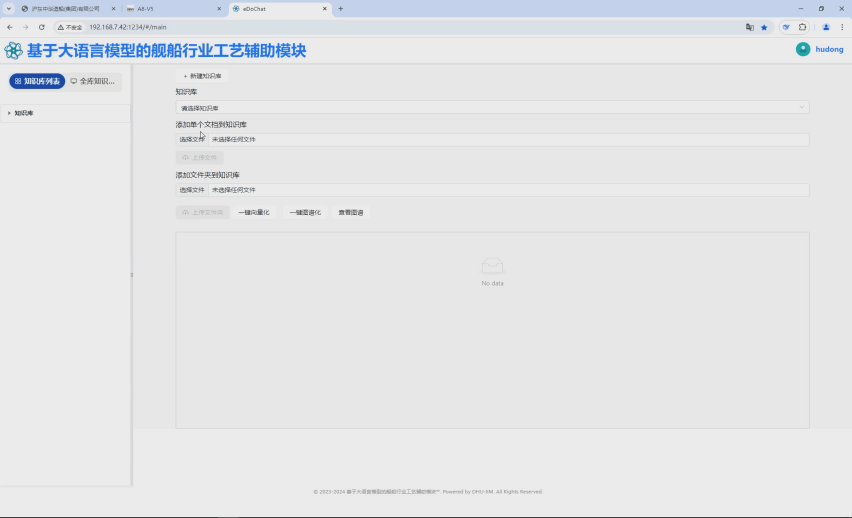
Task: Reload the page with the refresh icon
Action: pos(41,27)
